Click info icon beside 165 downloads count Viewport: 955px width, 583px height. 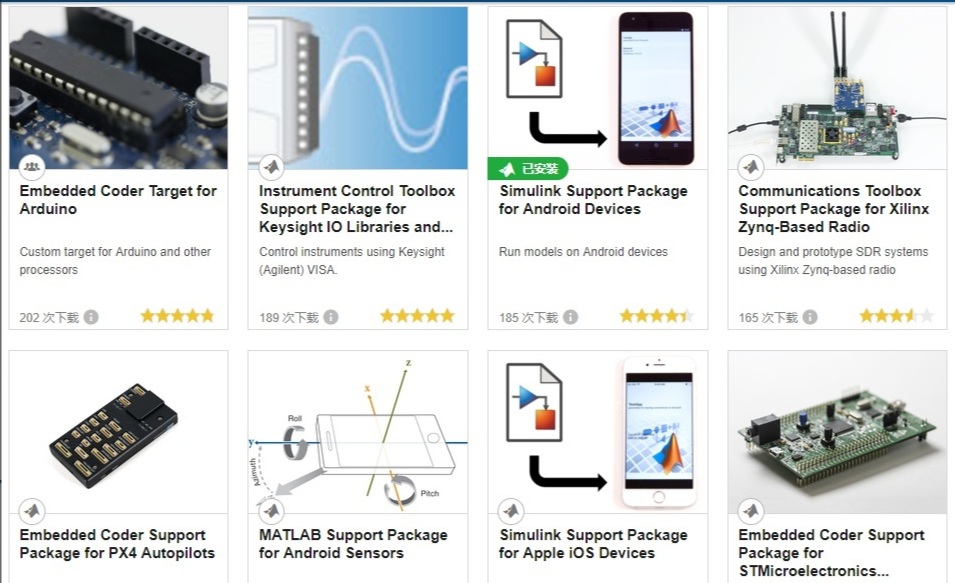[x=810, y=317]
